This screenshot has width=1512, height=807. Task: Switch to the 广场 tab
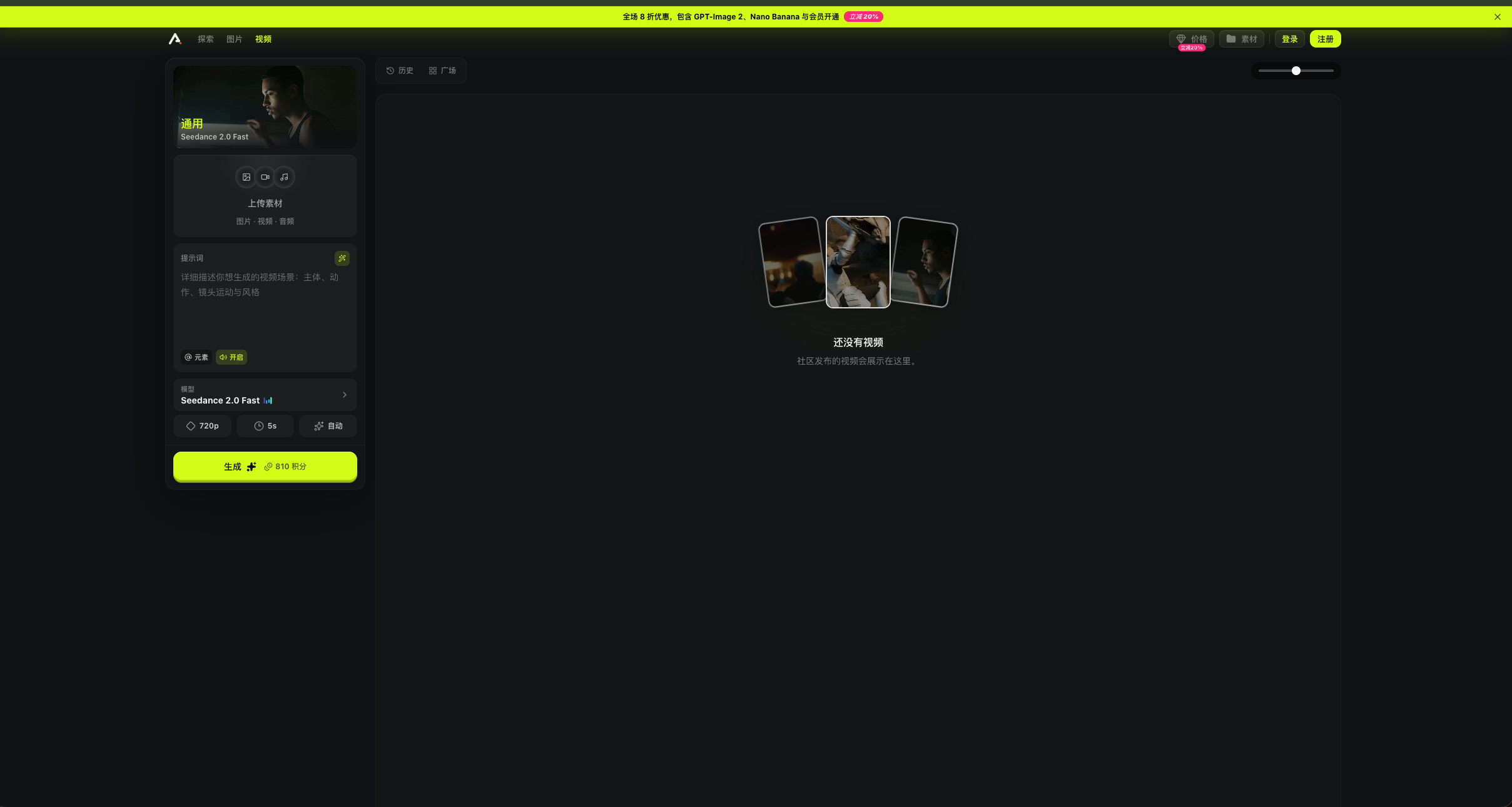[x=442, y=71]
